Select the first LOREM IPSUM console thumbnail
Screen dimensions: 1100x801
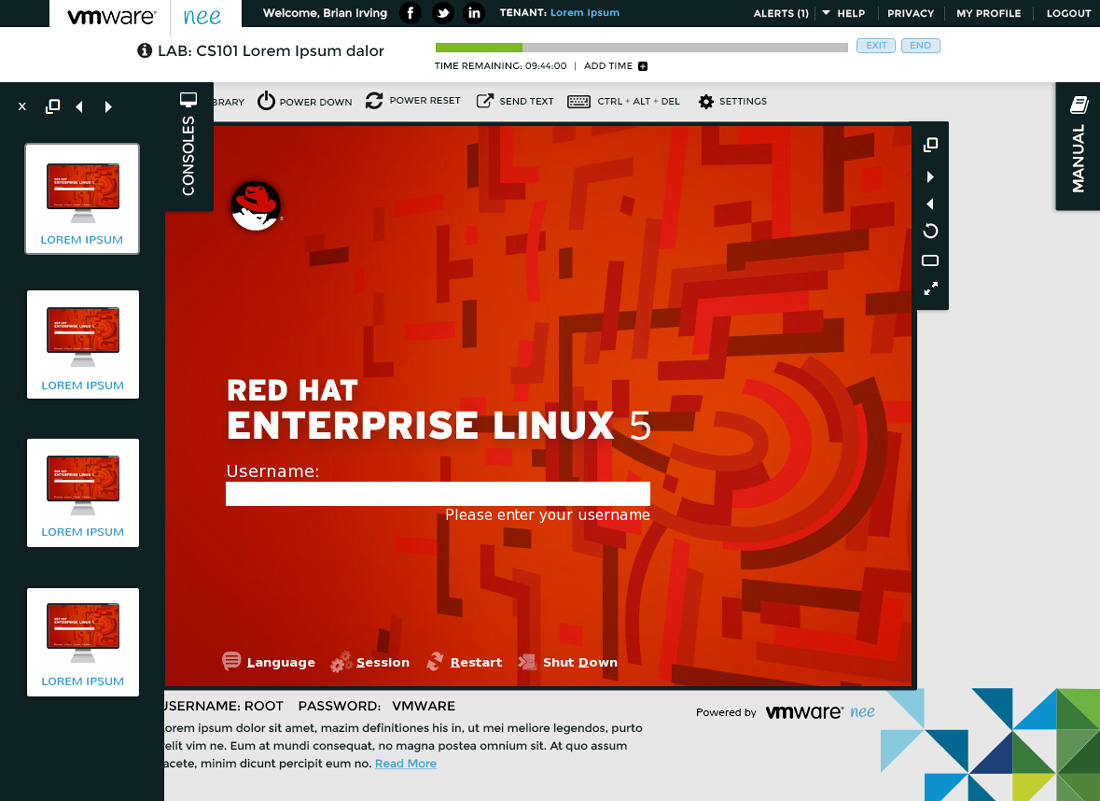click(82, 199)
